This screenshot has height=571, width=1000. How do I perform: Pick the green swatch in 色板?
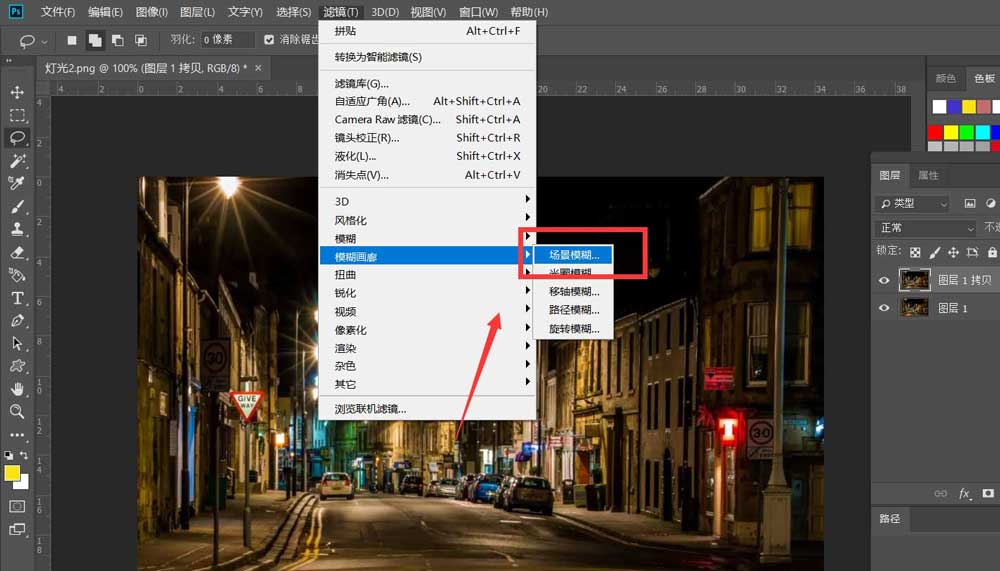point(966,132)
